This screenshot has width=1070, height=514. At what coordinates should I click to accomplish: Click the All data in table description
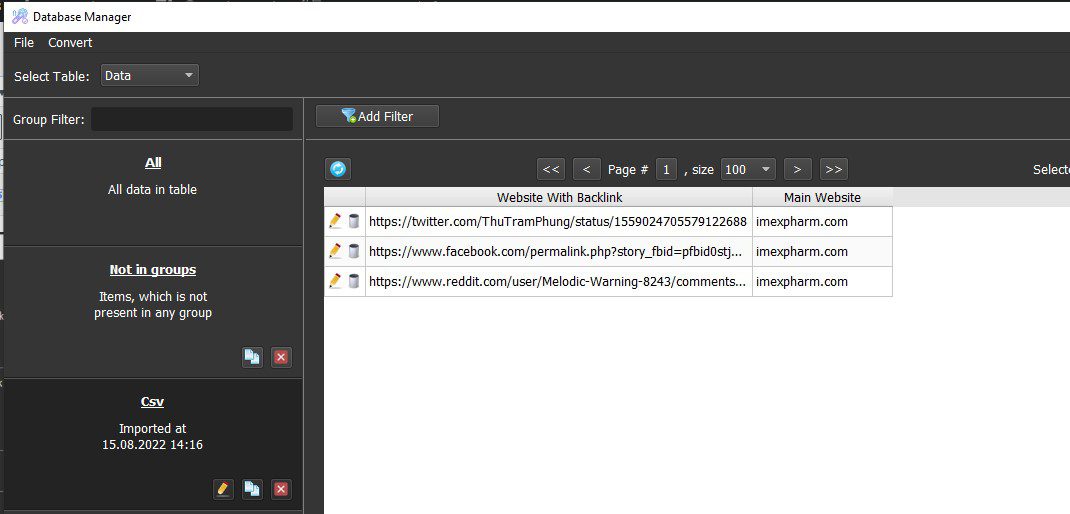[x=152, y=190]
